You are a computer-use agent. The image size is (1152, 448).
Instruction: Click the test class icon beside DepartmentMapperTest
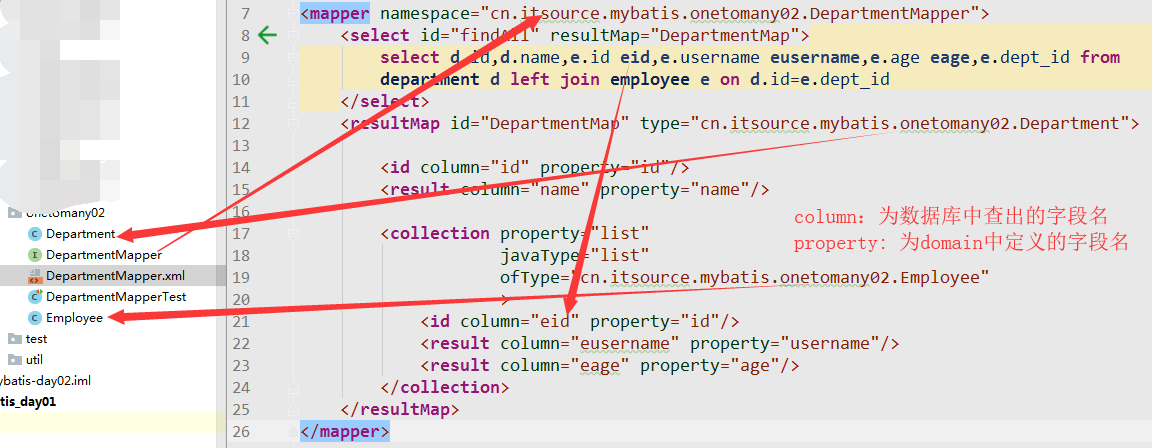(34, 297)
